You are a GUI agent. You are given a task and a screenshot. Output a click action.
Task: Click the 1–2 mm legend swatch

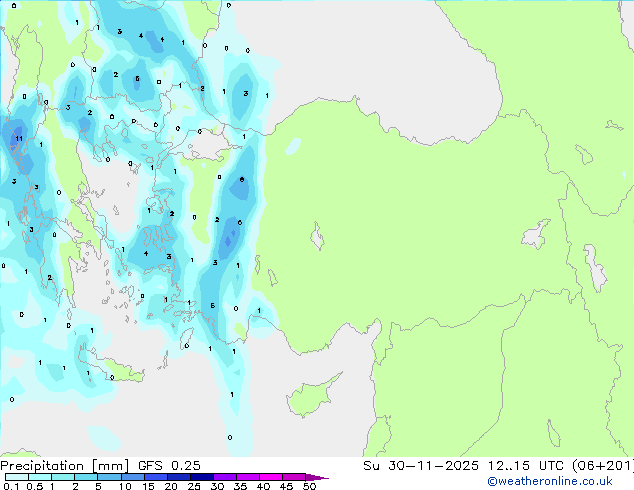tap(63, 477)
